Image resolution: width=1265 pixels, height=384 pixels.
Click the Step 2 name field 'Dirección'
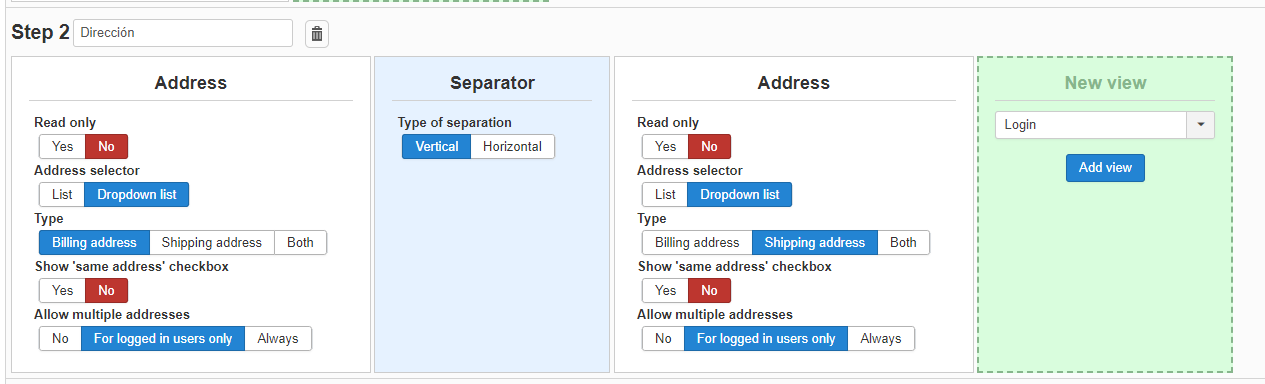point(183,33)
